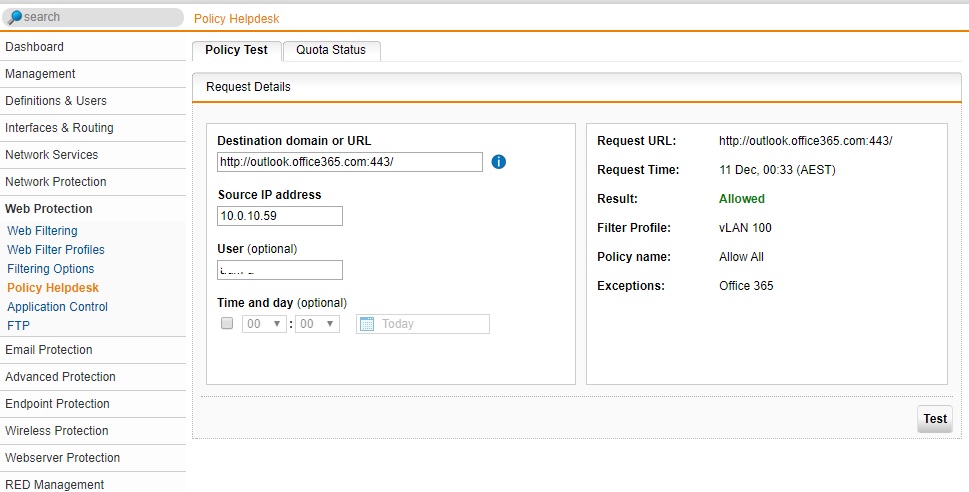The image size is (969, 492).
Task: Click the green Allowed result text
Action: (742, 199)
